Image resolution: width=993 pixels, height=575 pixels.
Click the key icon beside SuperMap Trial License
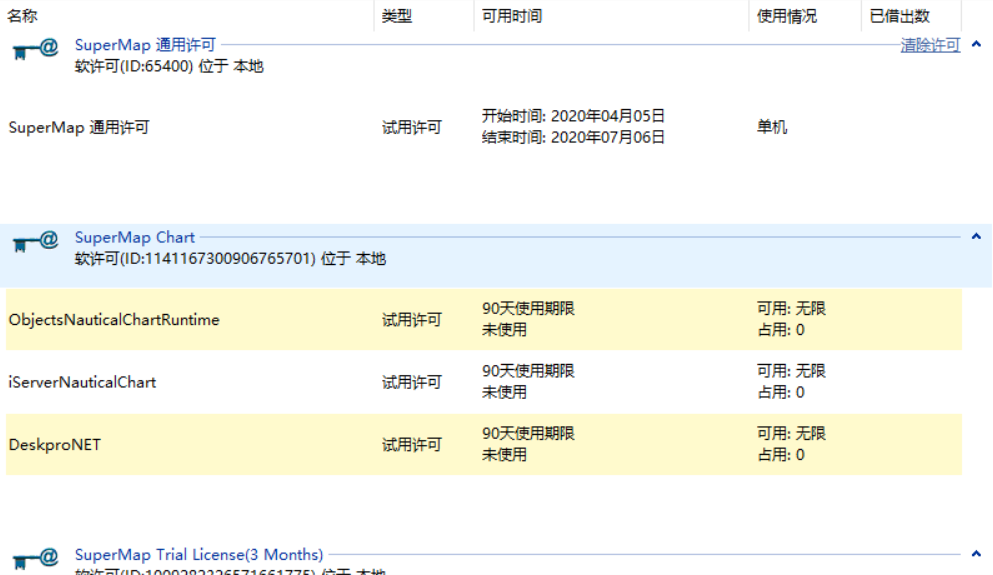33,556
